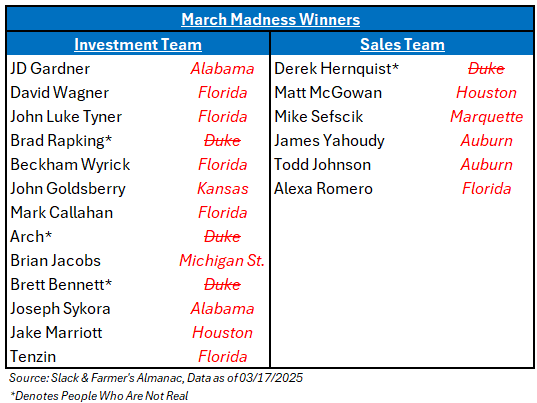
Task: Click the James Yahoudy name cell
Action: pos(329,141)
